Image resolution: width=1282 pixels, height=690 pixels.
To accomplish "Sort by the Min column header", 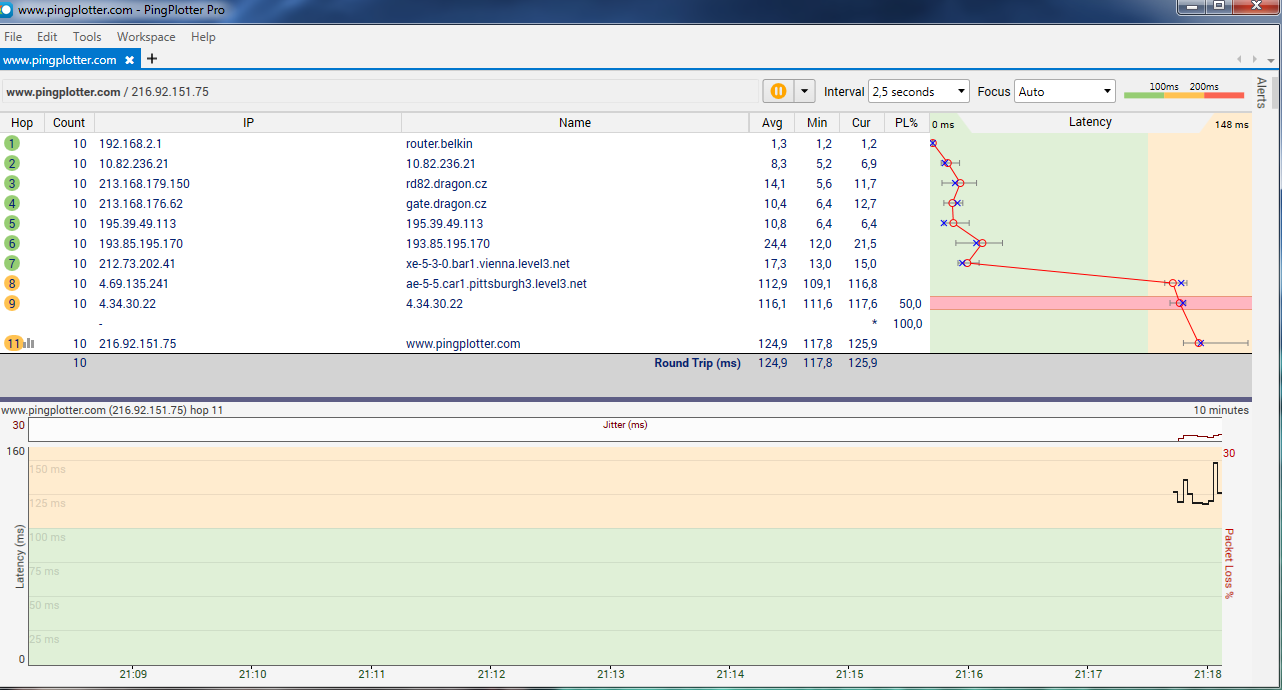I will click(818, 123).
